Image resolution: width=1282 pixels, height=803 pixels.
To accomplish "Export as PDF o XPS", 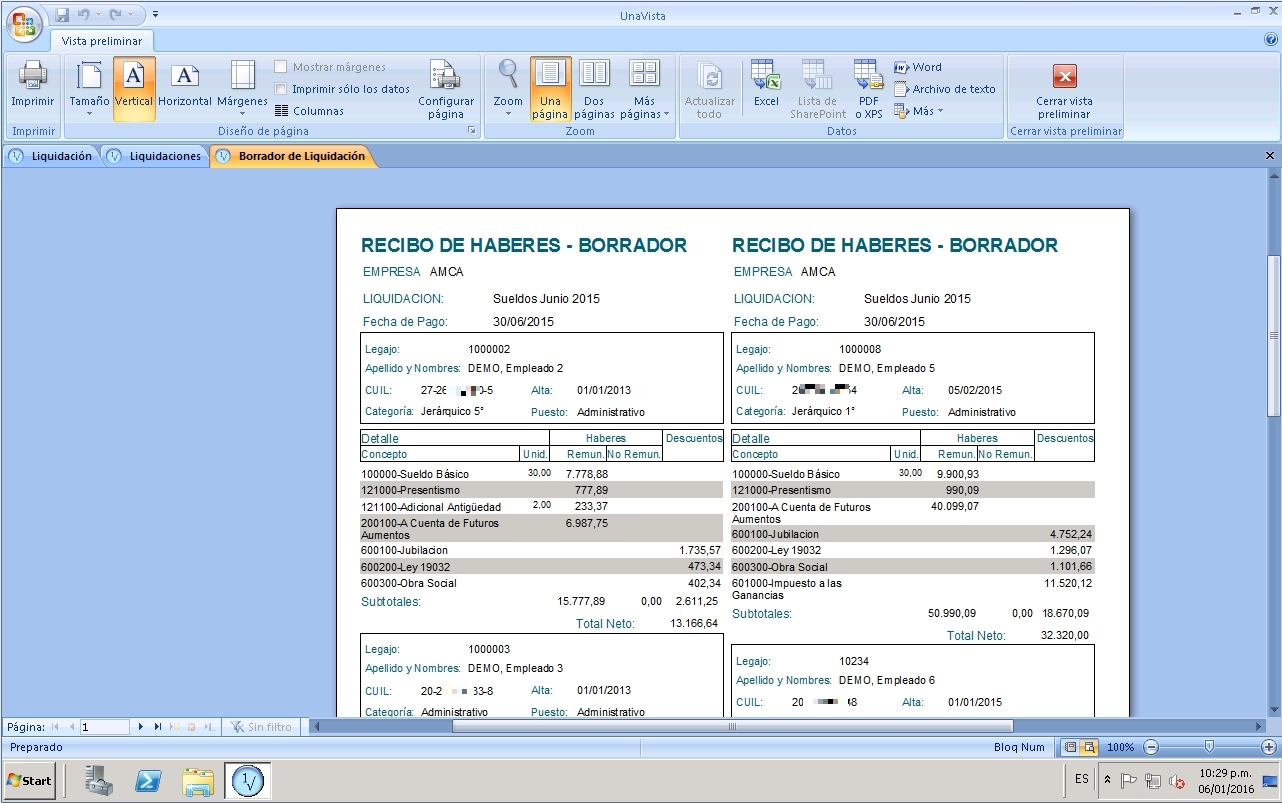I will click(x=868, y=88).
